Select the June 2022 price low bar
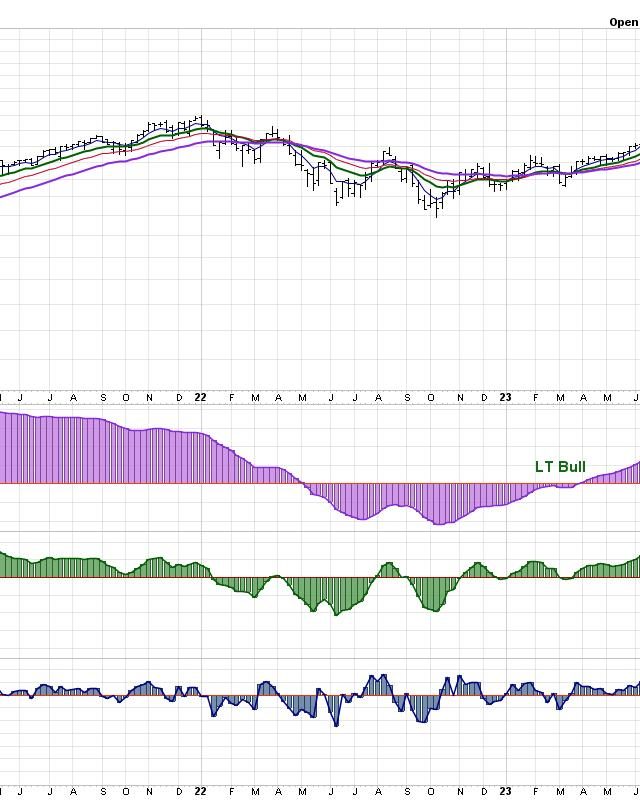Screen dimensions: 640x800 point(338,200)
